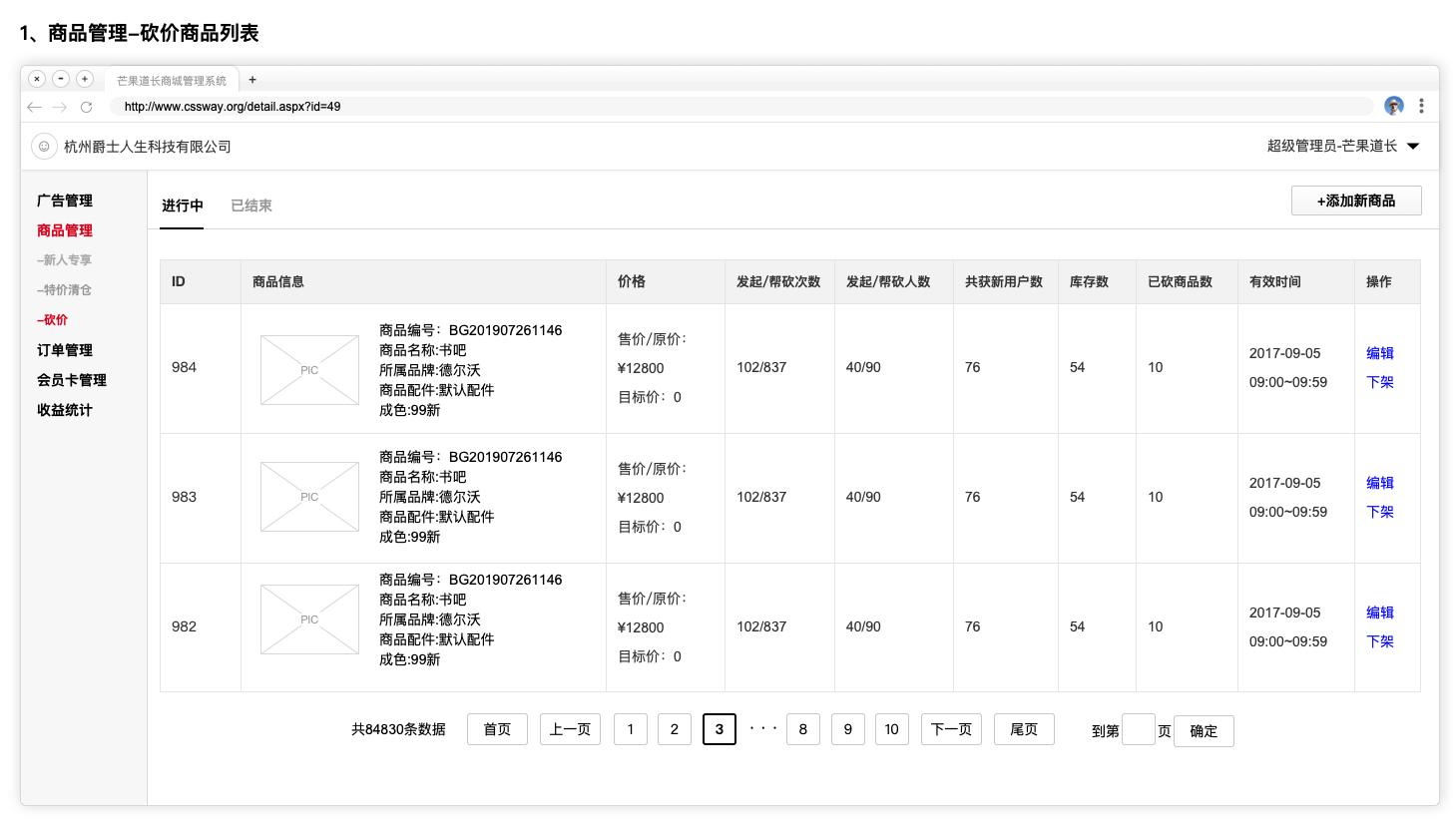Viewport: 1456px width, 822px height.
Task: Switch to the 已结束 tab
Action: click(x=250, y=205)
